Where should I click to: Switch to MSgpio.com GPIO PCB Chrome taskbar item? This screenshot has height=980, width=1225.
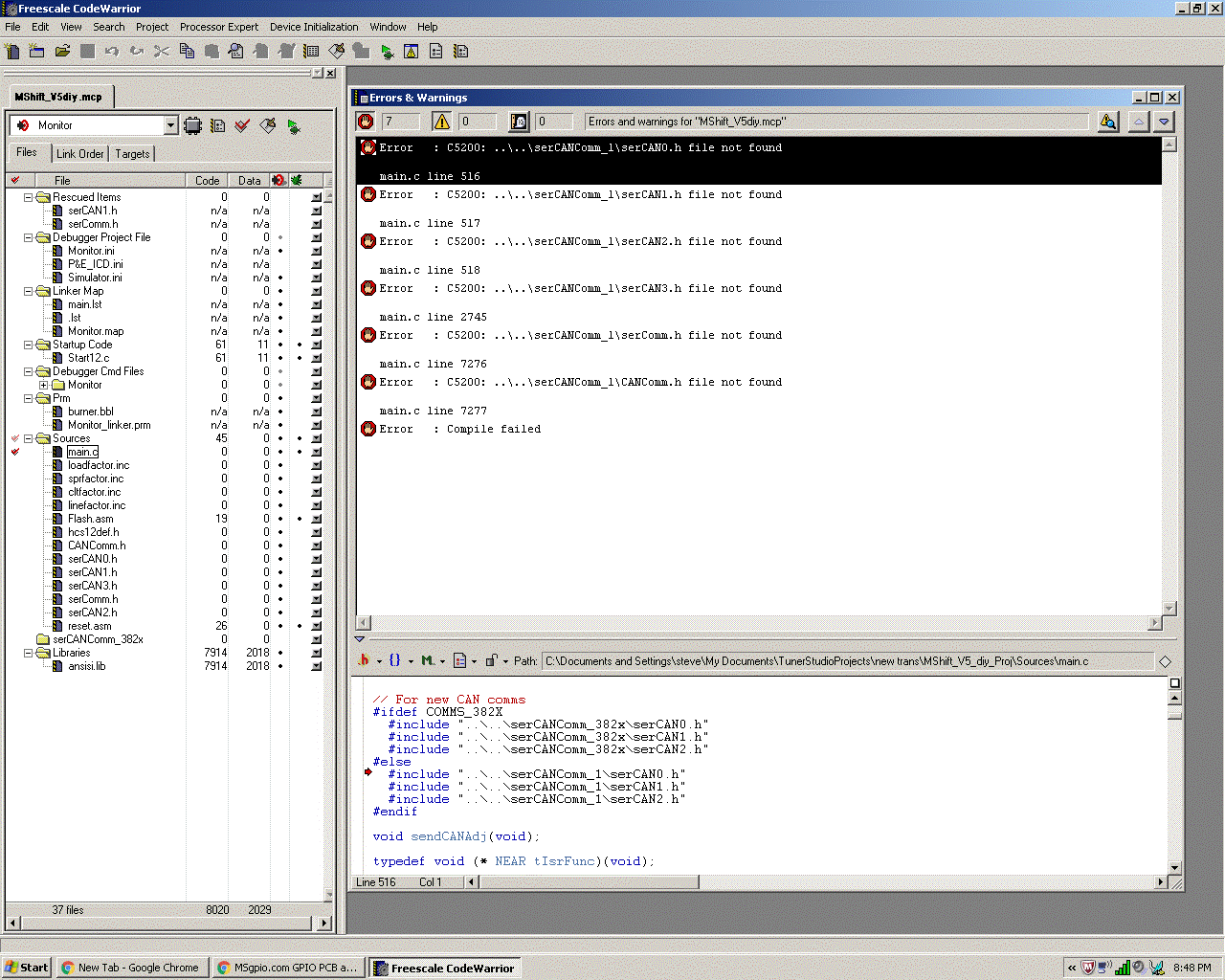point(288,968)
